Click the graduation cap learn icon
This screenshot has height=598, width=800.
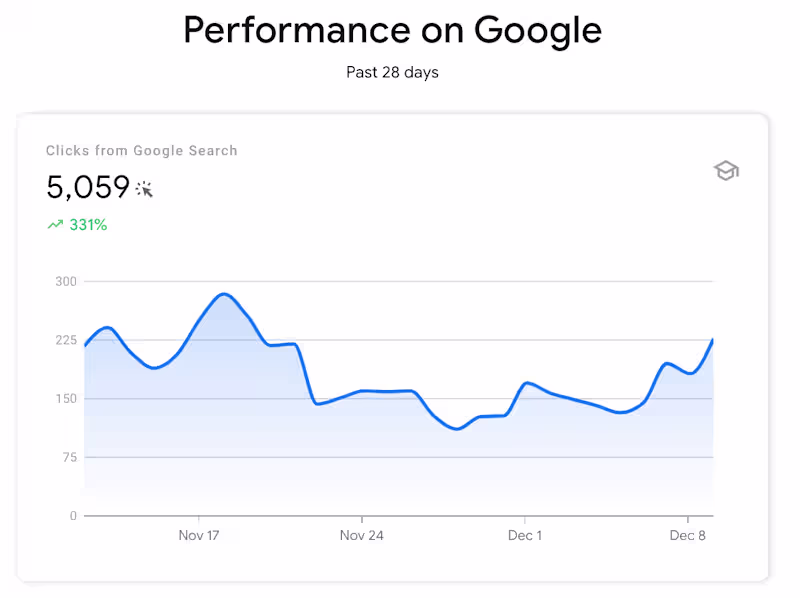(726, 171)
